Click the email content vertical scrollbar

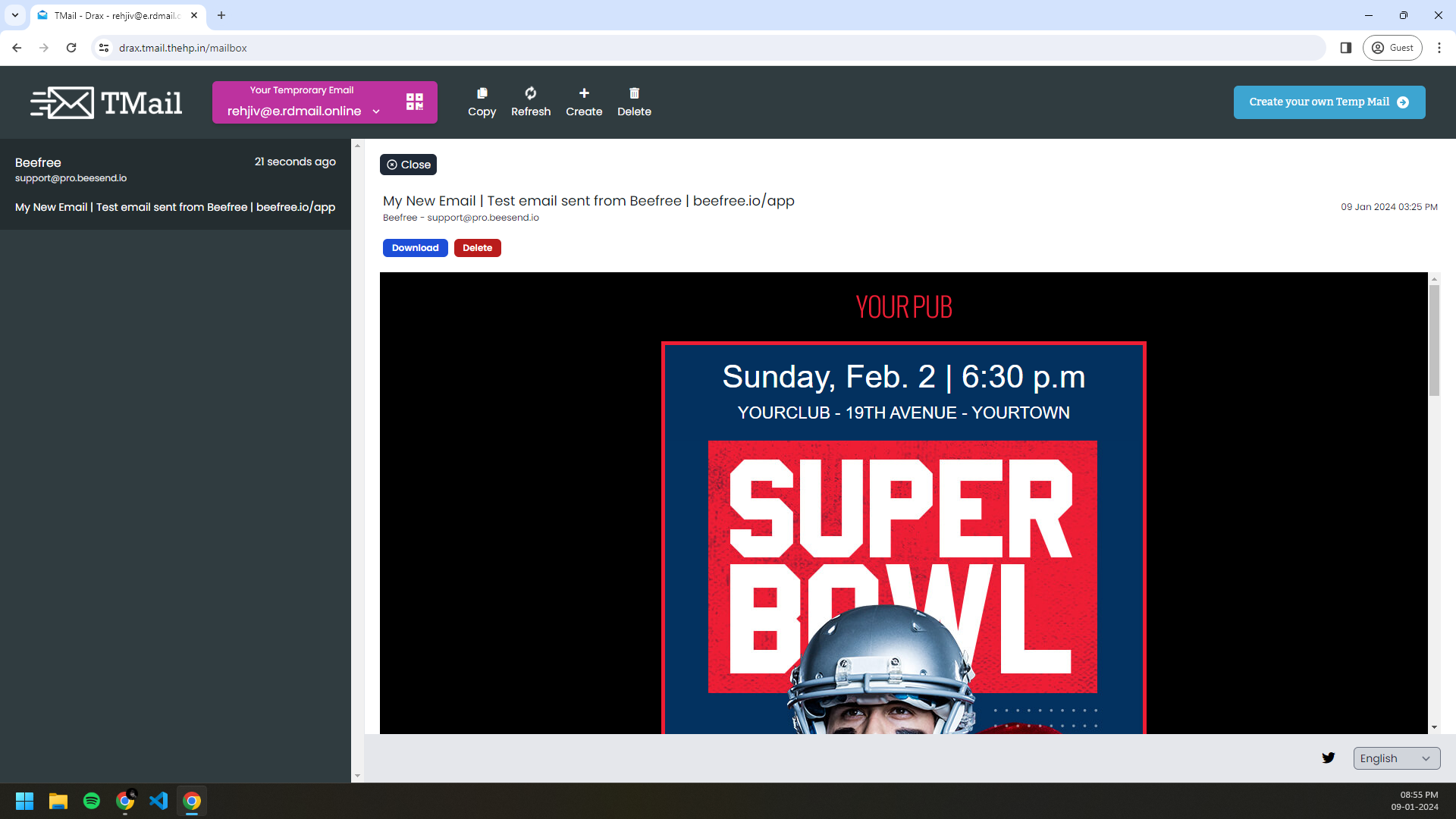click(x=1434, y=341)
